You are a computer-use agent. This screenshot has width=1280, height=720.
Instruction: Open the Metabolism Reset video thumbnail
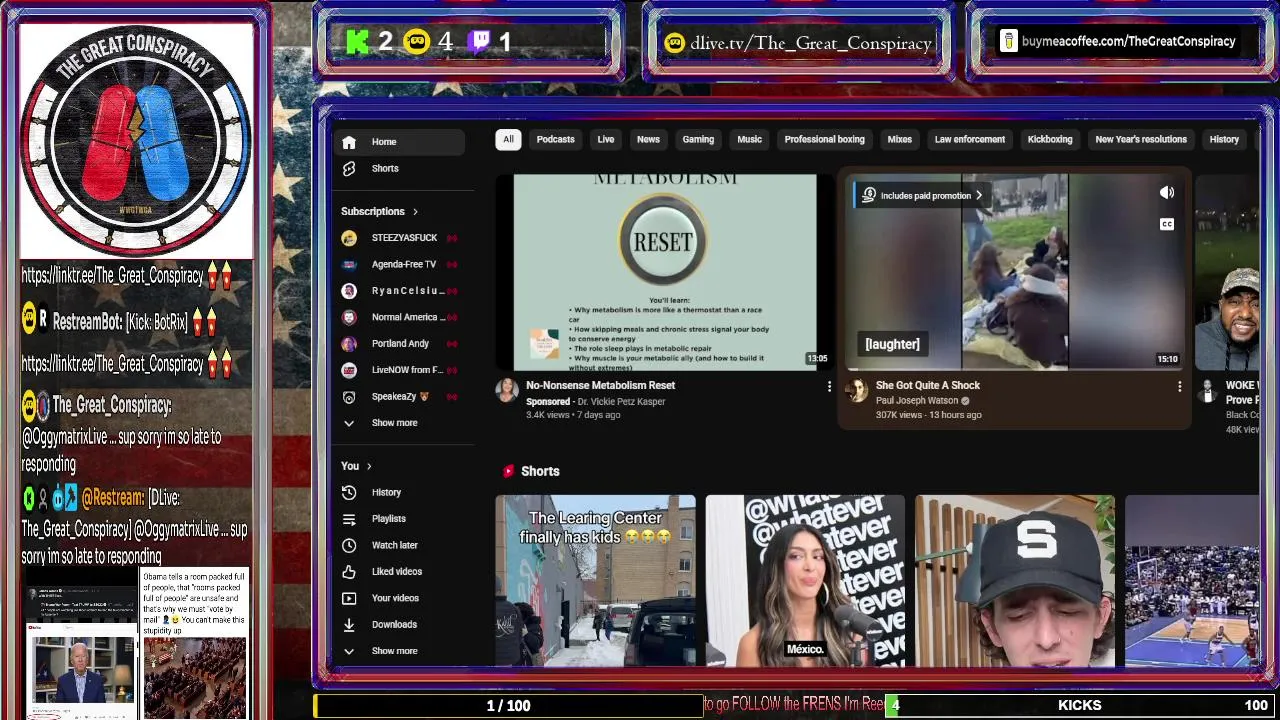(x=666, y=272)
